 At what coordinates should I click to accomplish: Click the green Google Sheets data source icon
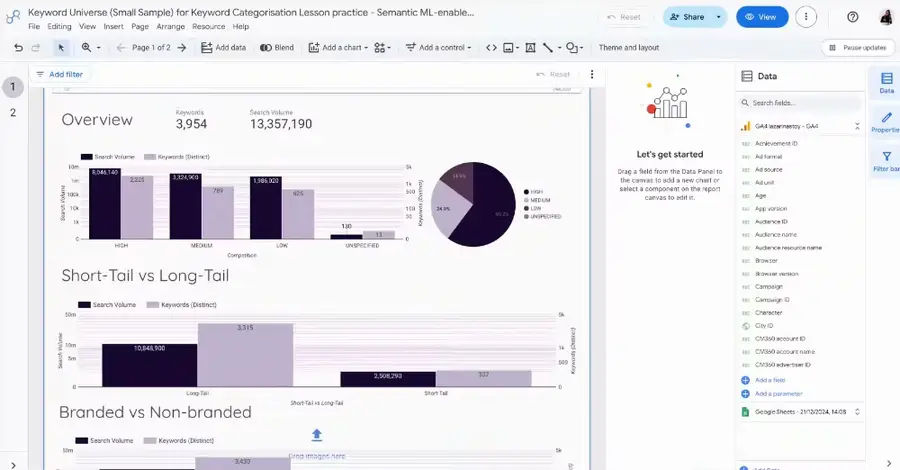tap(745, 411)
